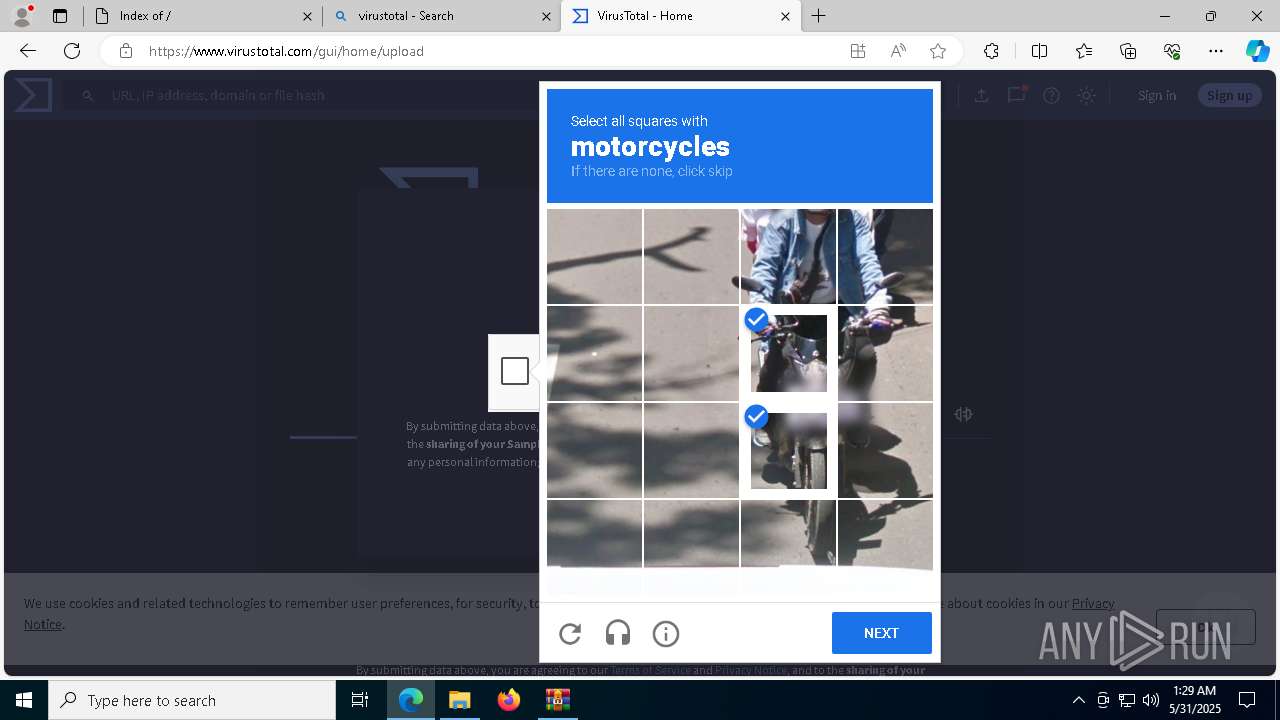Click VirusTotal upload file icon

(x=981, y=95)
